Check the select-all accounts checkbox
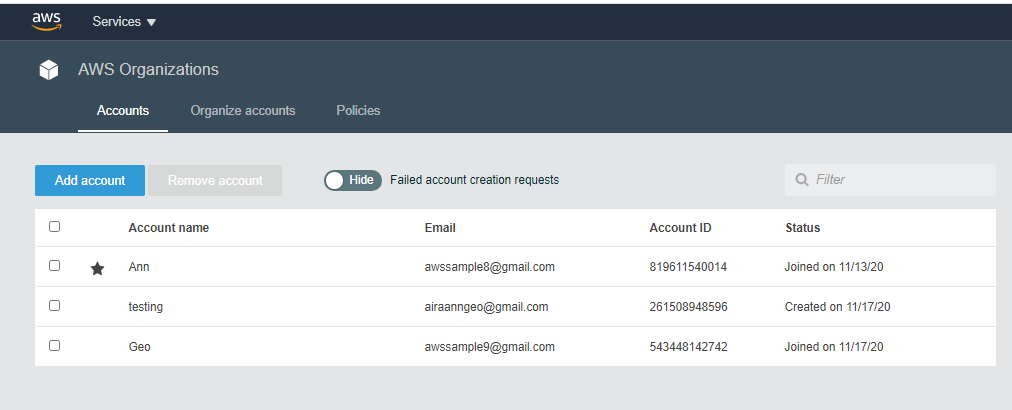This screenshot has height=410, width=1012. pos(55,227)
